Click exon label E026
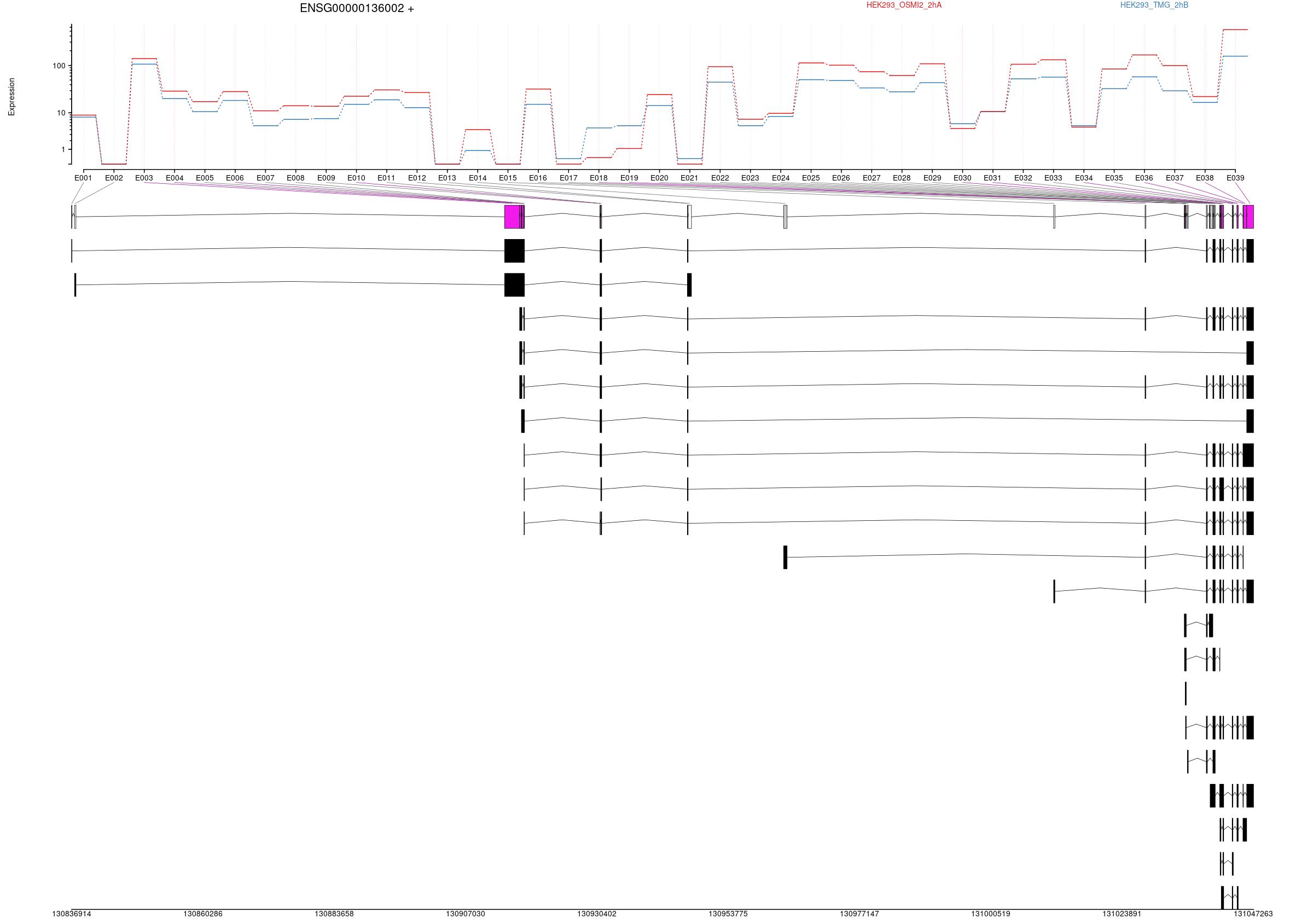Viewport: 1313px width, 924px height. [x=841, y=178]
